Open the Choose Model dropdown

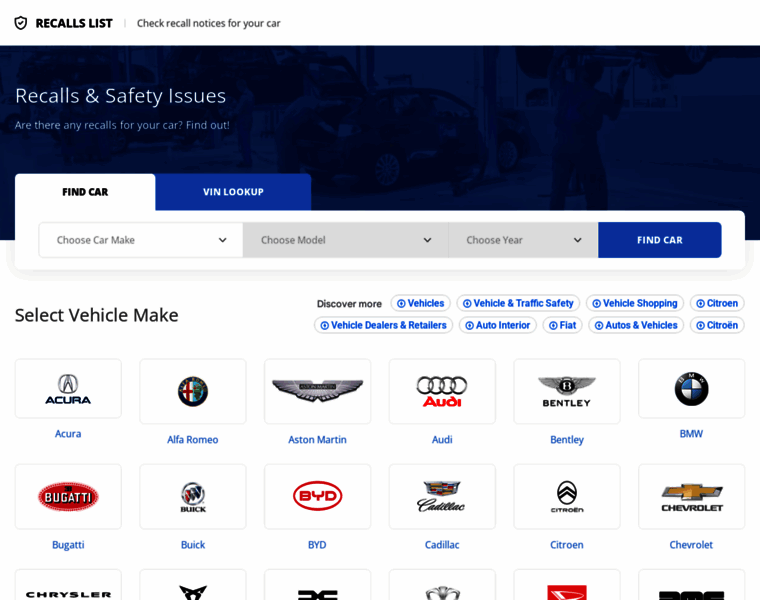(345, 240)
